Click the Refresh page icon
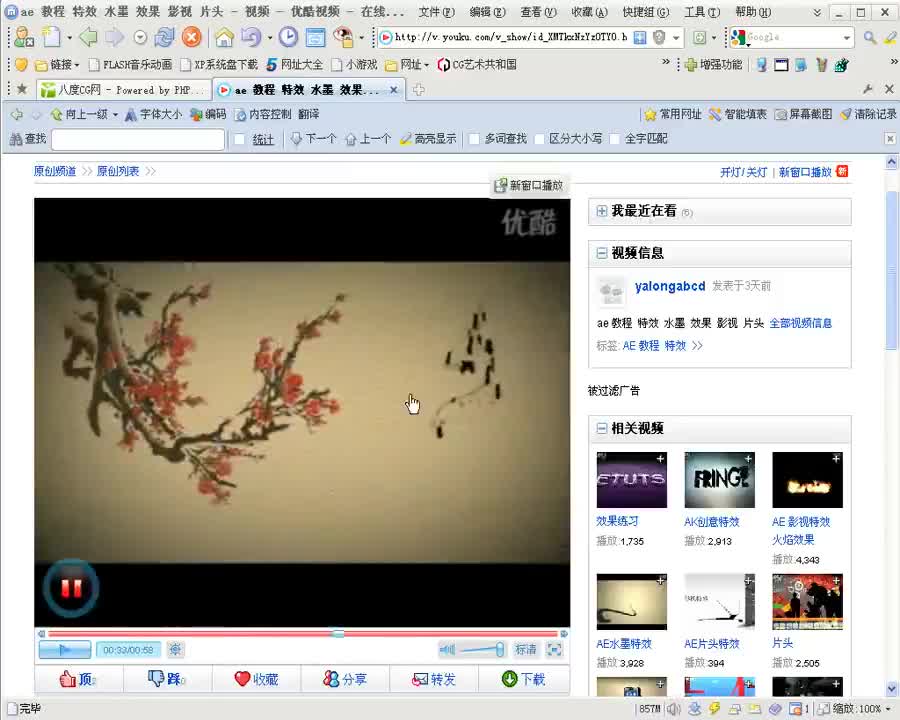Screen dimensions: 900x720 (164, 37)
